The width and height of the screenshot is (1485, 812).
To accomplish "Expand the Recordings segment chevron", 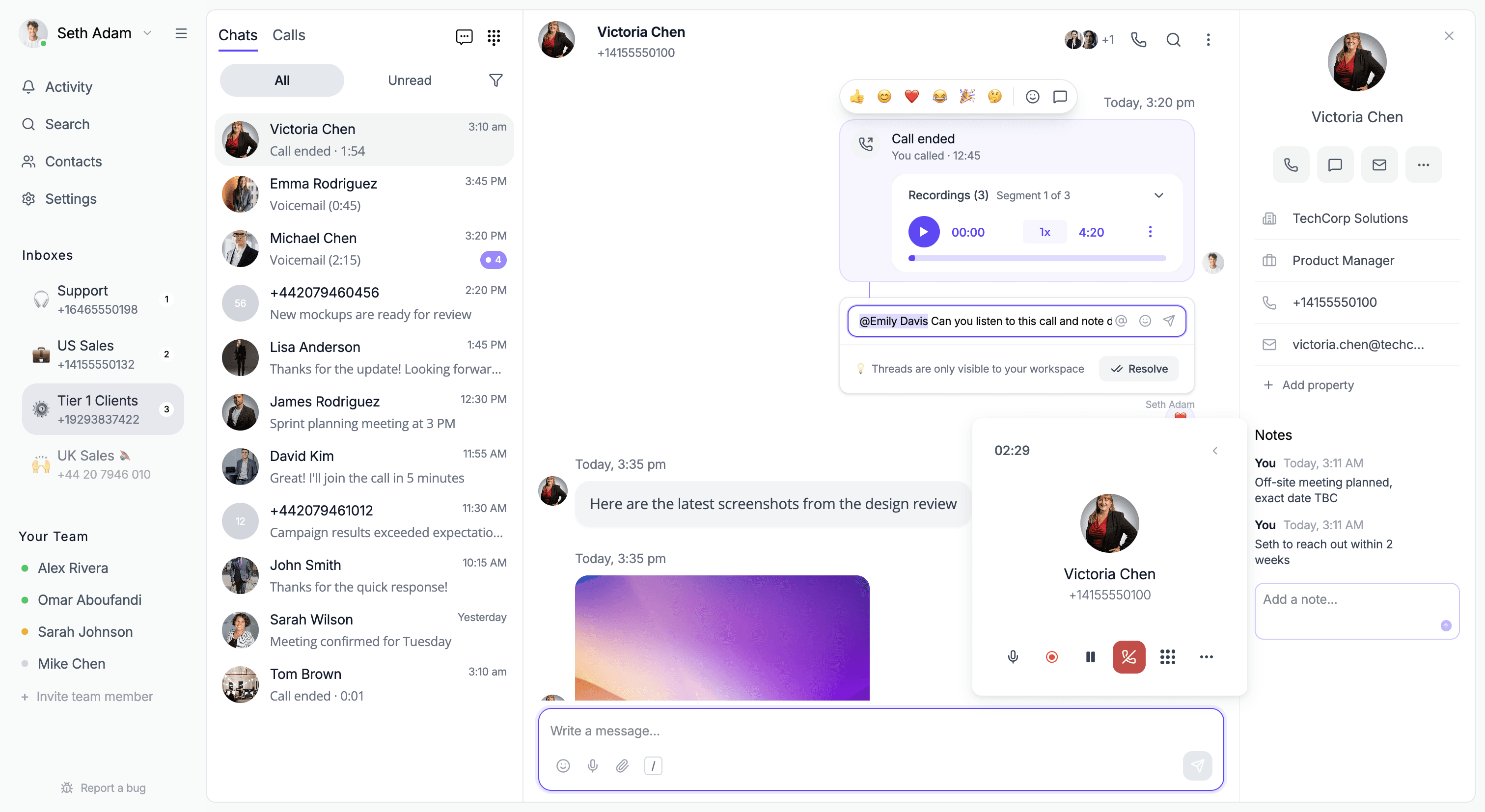I will pos(1159,195).
